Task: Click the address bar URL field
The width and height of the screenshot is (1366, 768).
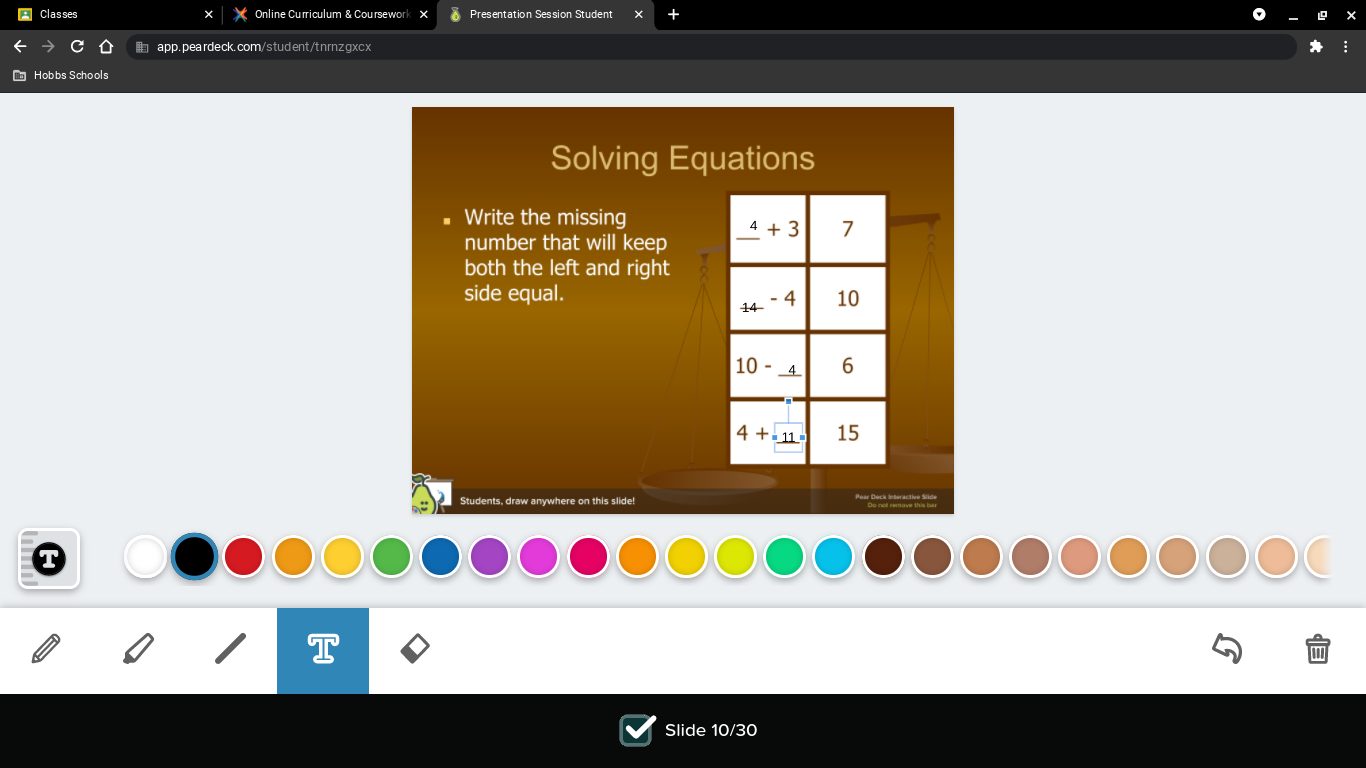Action: tap(711, 47)
